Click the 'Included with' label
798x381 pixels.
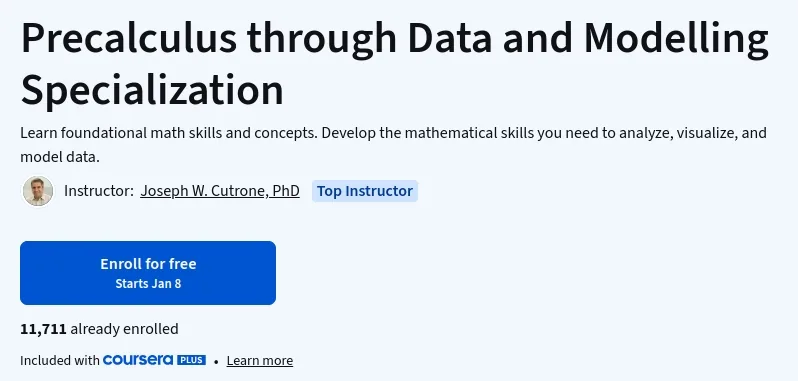point(60,361)
